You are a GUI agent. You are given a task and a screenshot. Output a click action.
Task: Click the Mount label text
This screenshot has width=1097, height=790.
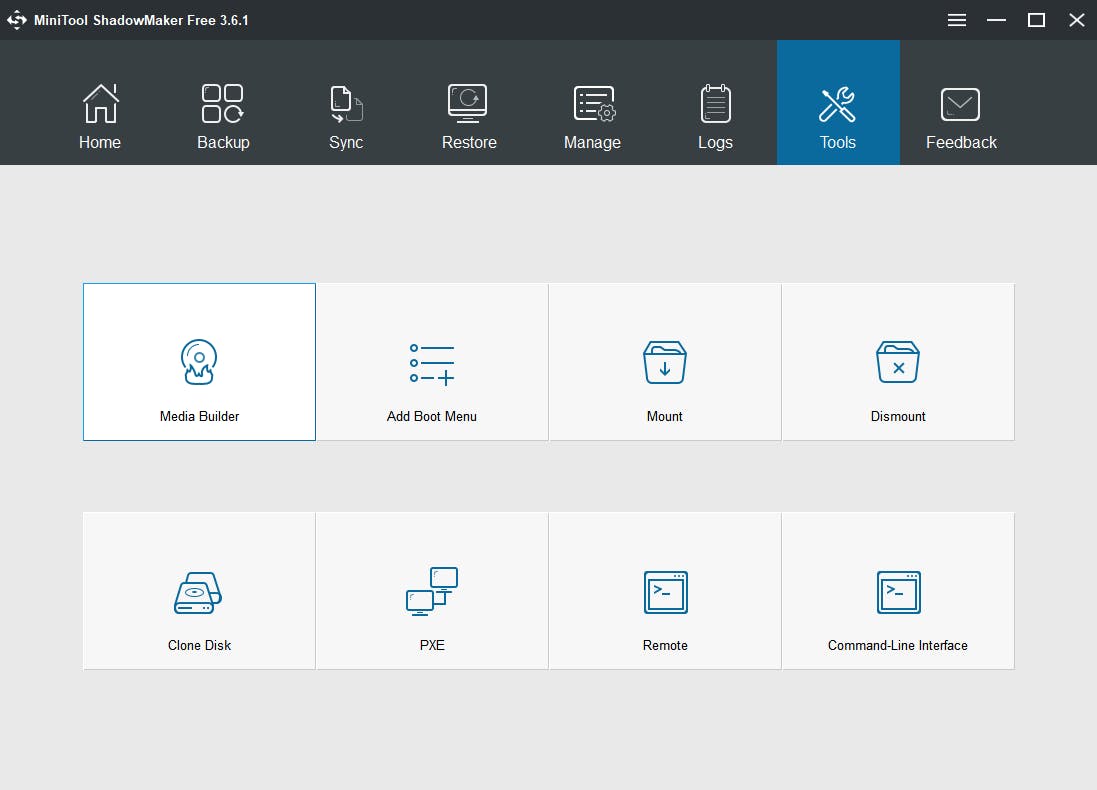tap(665, 416)
